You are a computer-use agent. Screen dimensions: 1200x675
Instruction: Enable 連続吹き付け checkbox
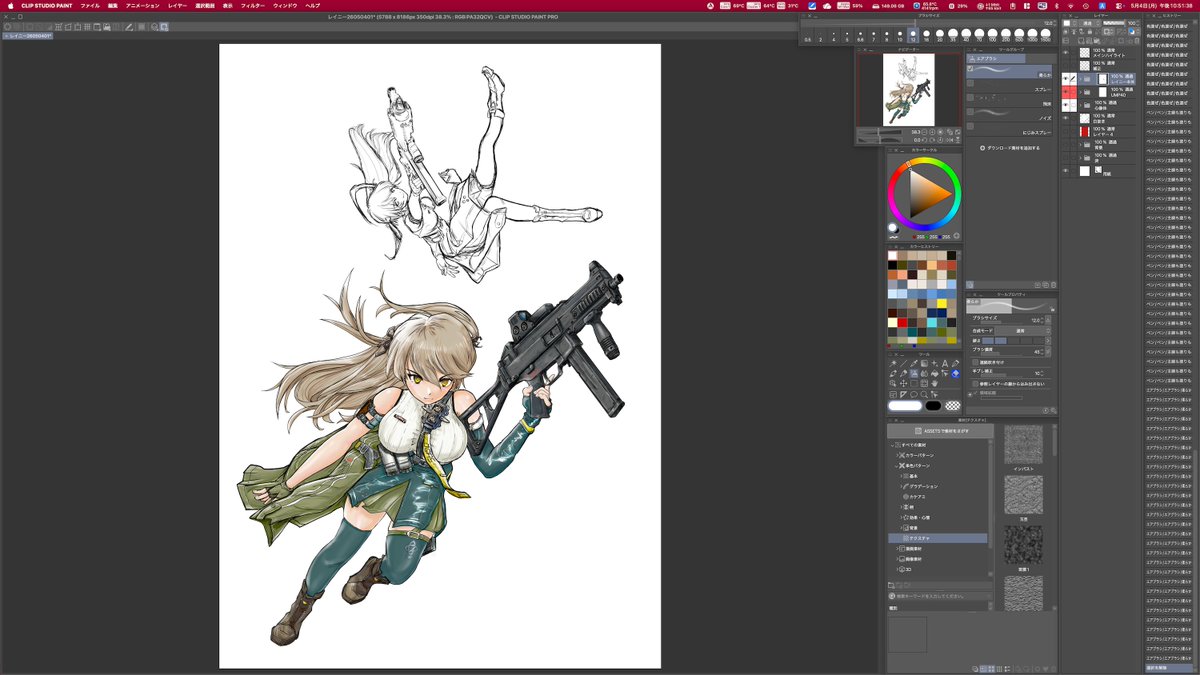tap(975, 362)
